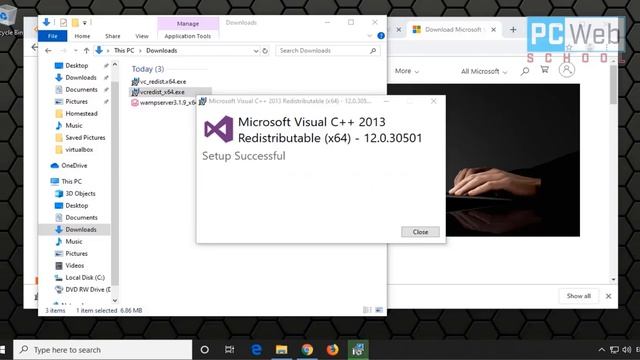This screenshot has width=640, height=360.
Task: Expand the ribbon chevron
Action: (369, 36)
